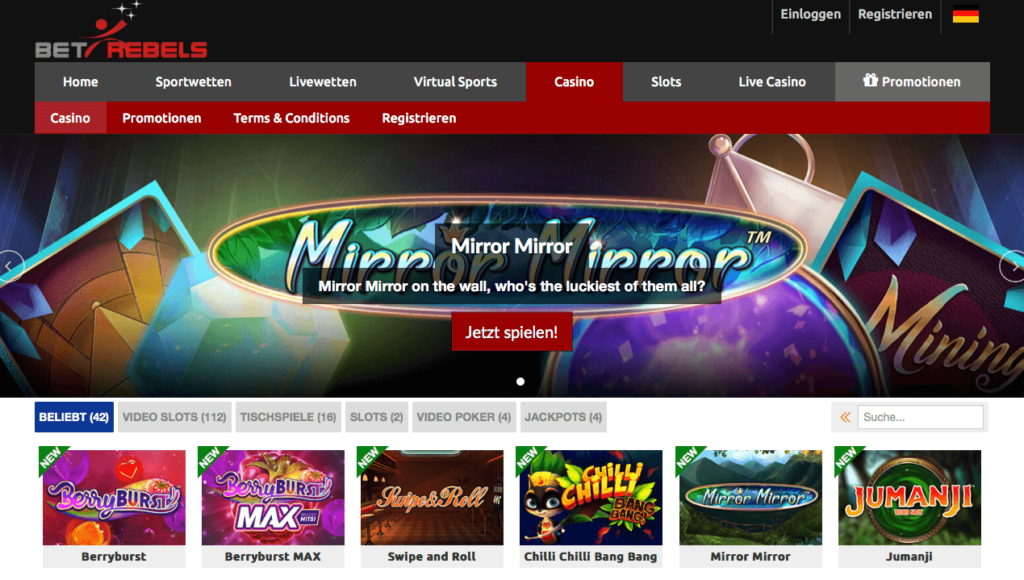Click the Jetzt spielen! button

pos(512,332)
